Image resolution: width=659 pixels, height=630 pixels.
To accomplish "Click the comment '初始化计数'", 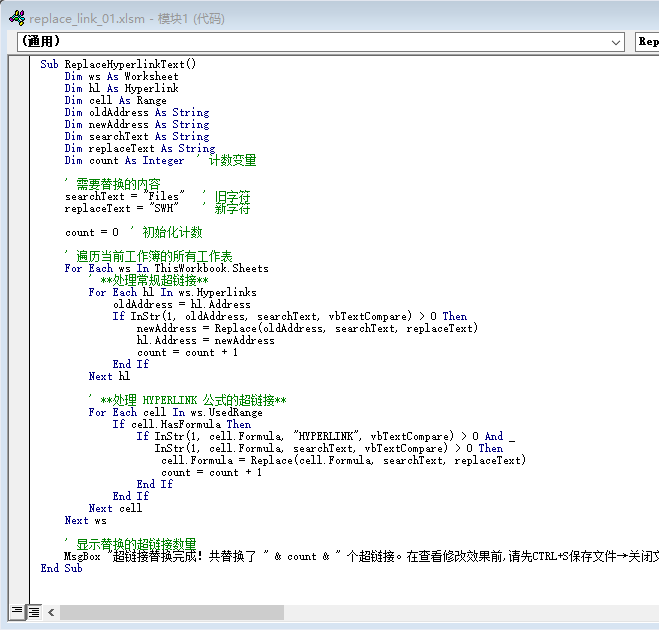I will pos(172,232).
